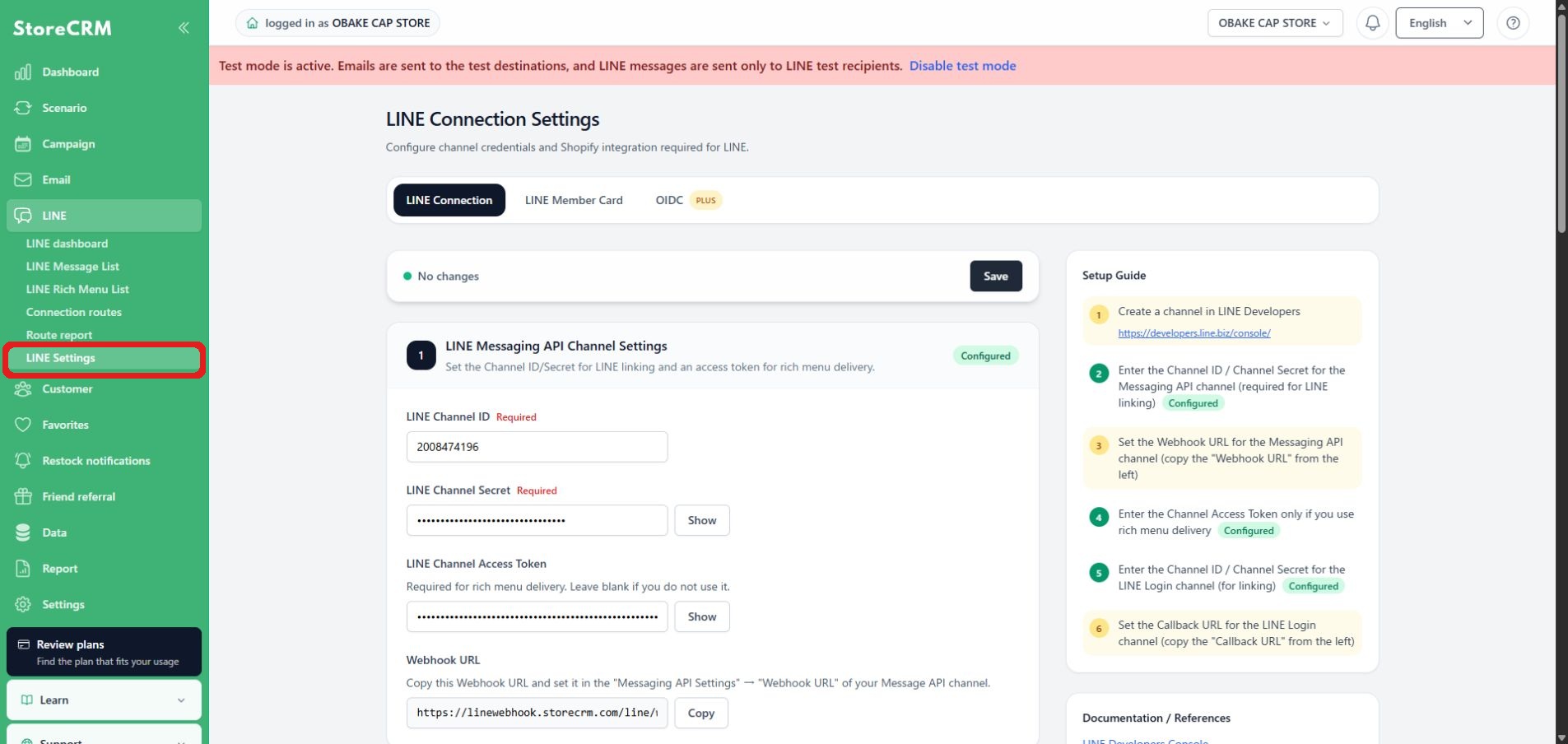The height and width of the screenshot is (744, 1568).
Task: Open the English language dropdown
Action: pyautogui.click(x=1440, y=23)
